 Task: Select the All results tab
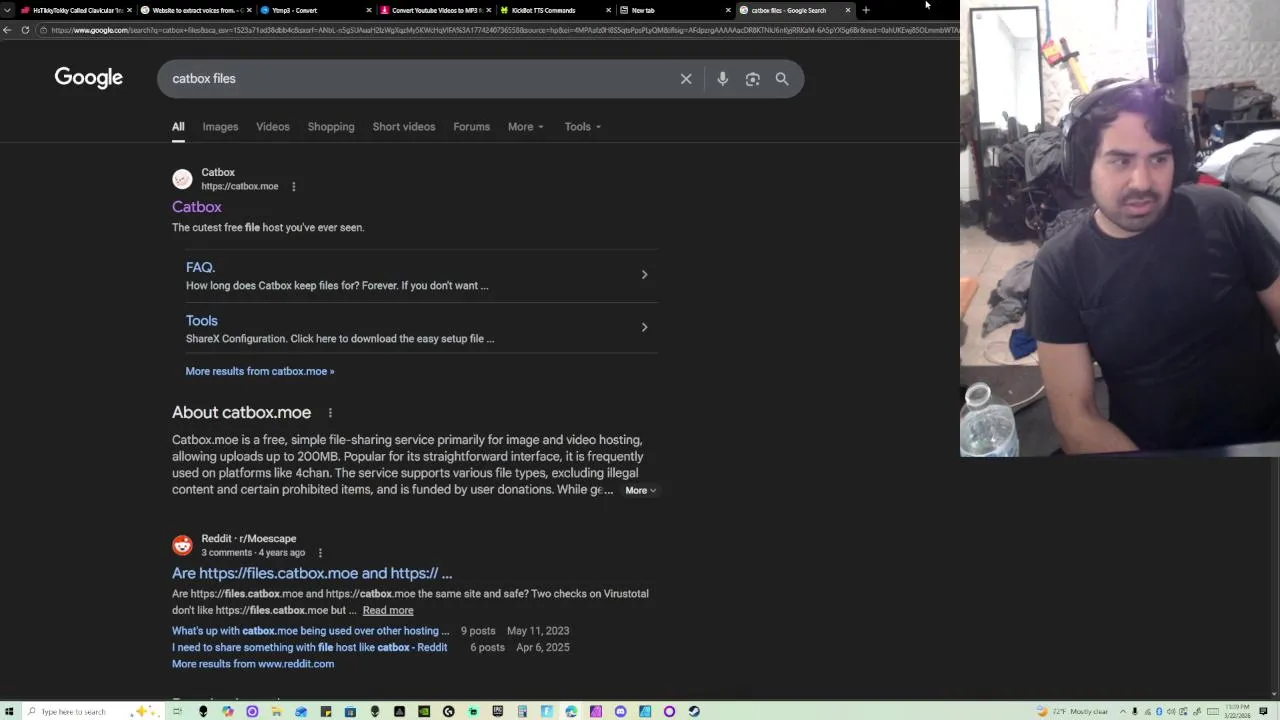click(x=178, y=127)
